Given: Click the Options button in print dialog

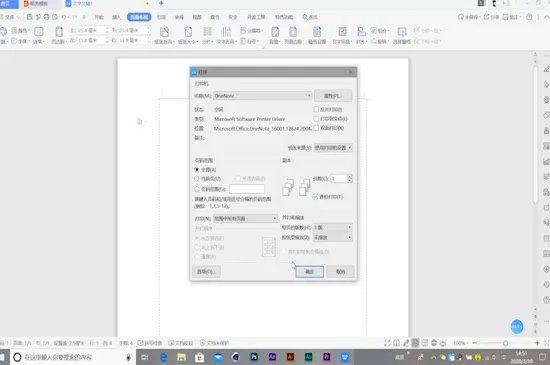Looking at the screenshot, I should tap(206, 272).
